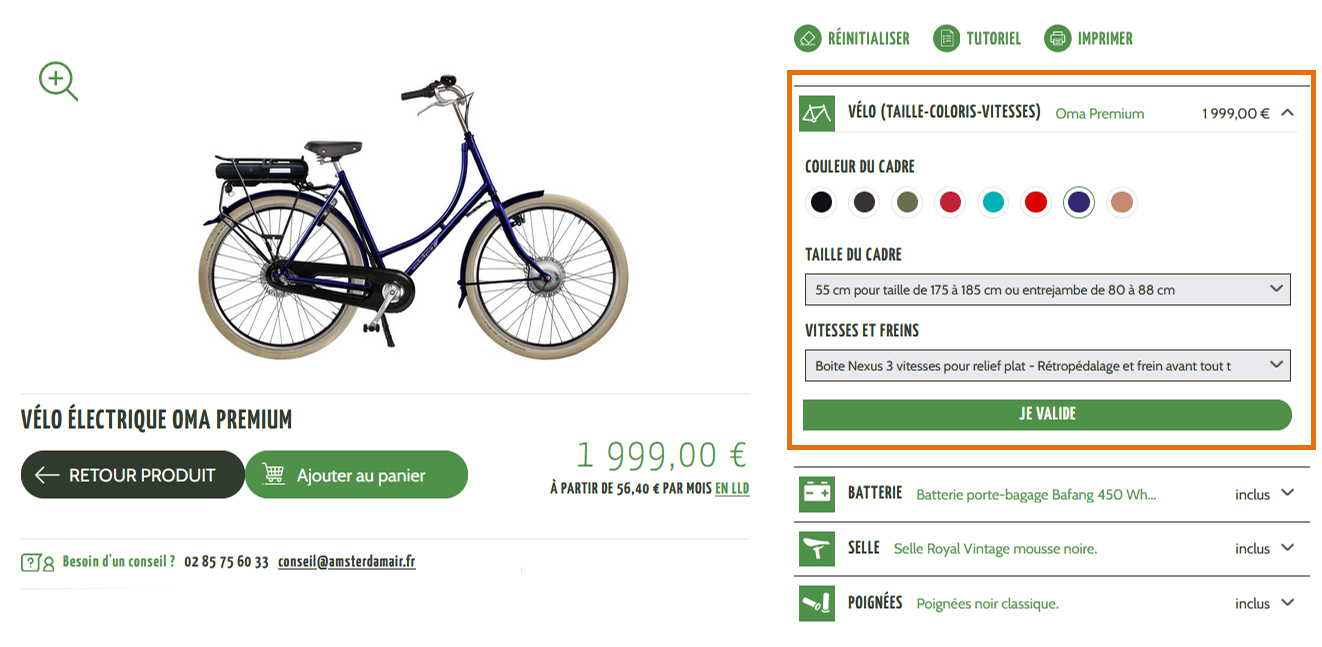Click the Imprimer printer icon

point(1057,39)
